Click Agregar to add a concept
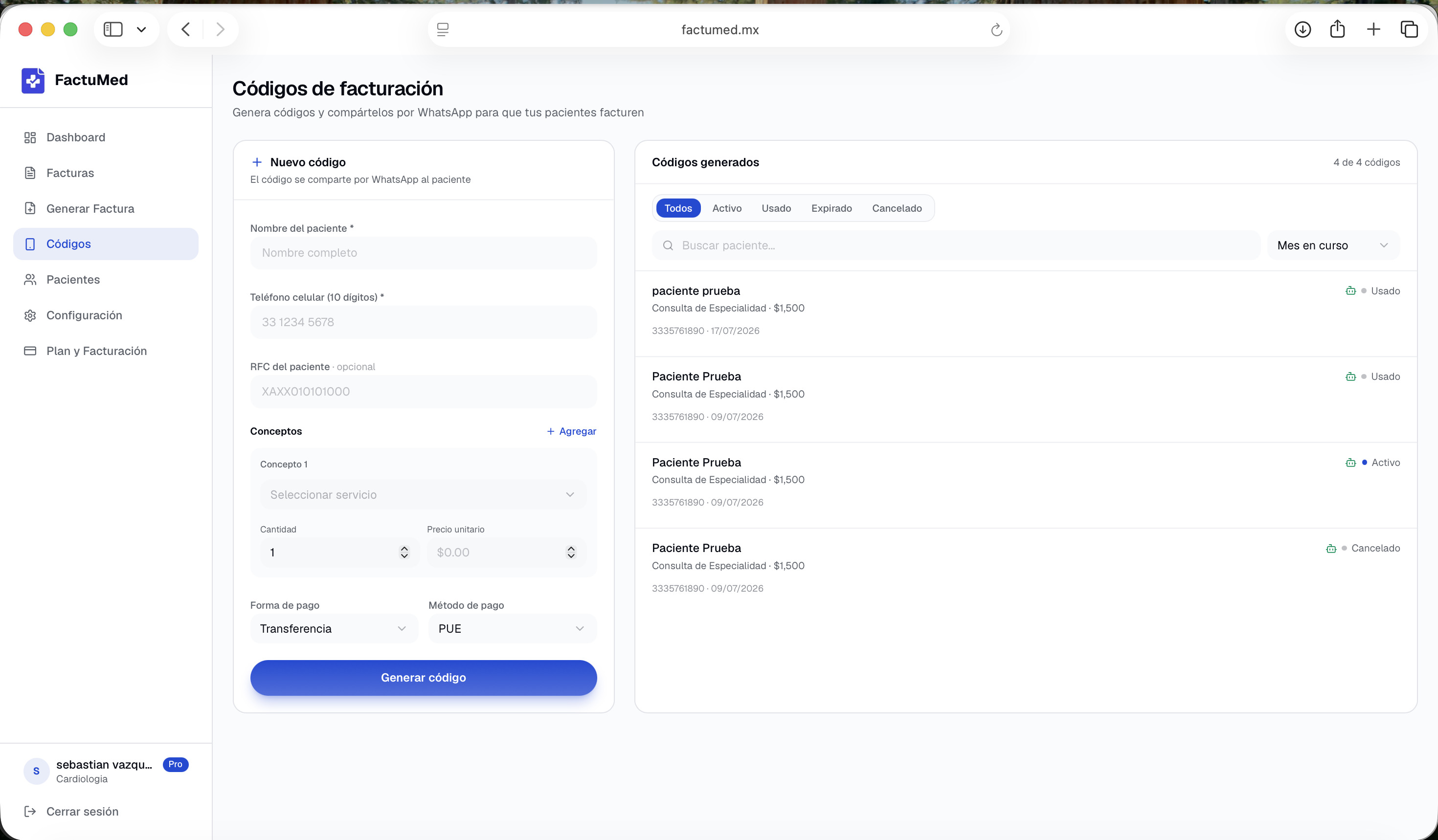Image resolution: width=1438 pixels, height=840 pixels. [x=571, y=431]
